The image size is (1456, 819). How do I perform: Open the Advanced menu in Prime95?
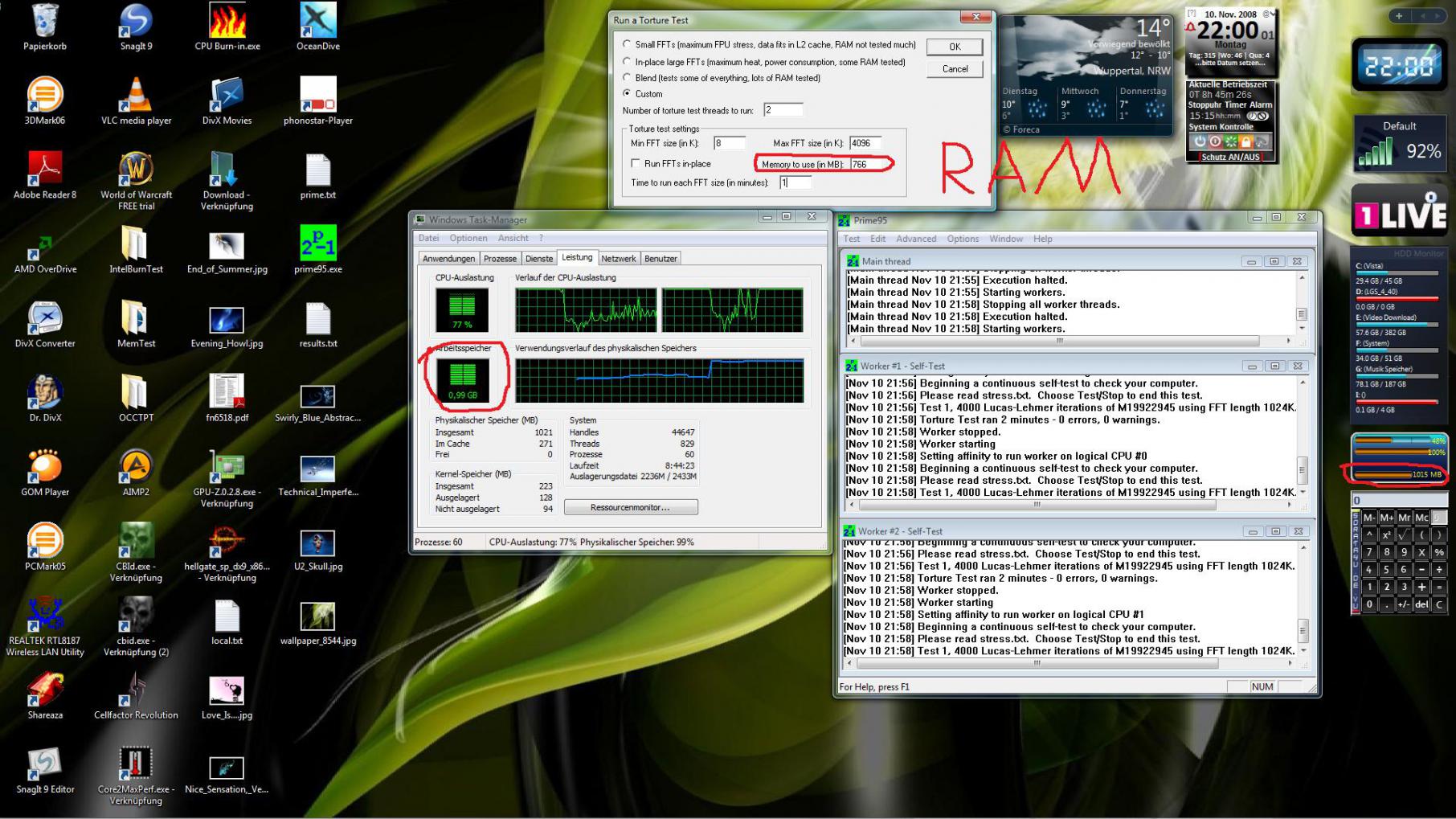click(916, 239)
